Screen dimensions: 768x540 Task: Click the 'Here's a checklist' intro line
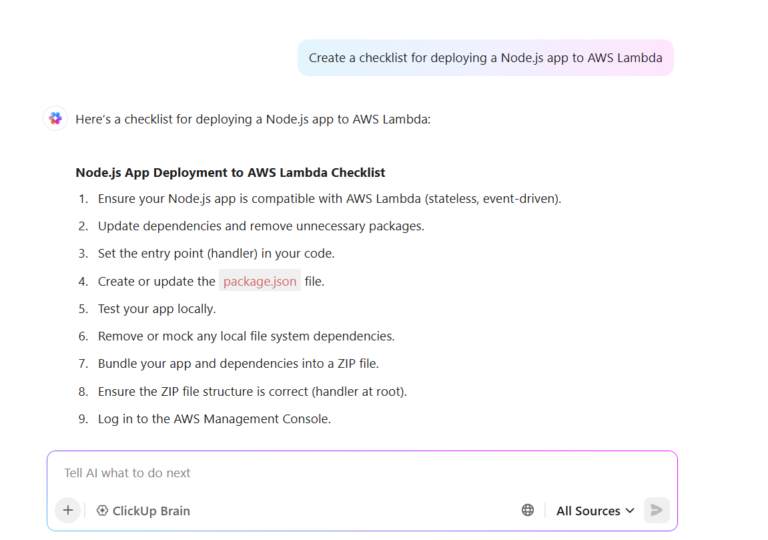[253, 119]
